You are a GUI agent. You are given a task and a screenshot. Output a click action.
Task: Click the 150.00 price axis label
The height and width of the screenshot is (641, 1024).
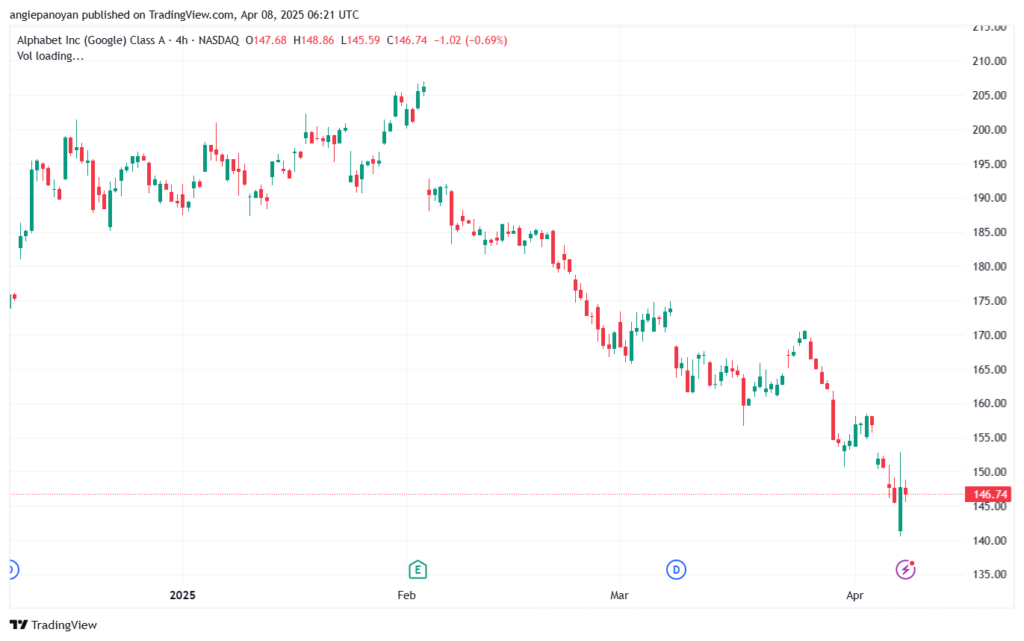click(x=989, y=471)
